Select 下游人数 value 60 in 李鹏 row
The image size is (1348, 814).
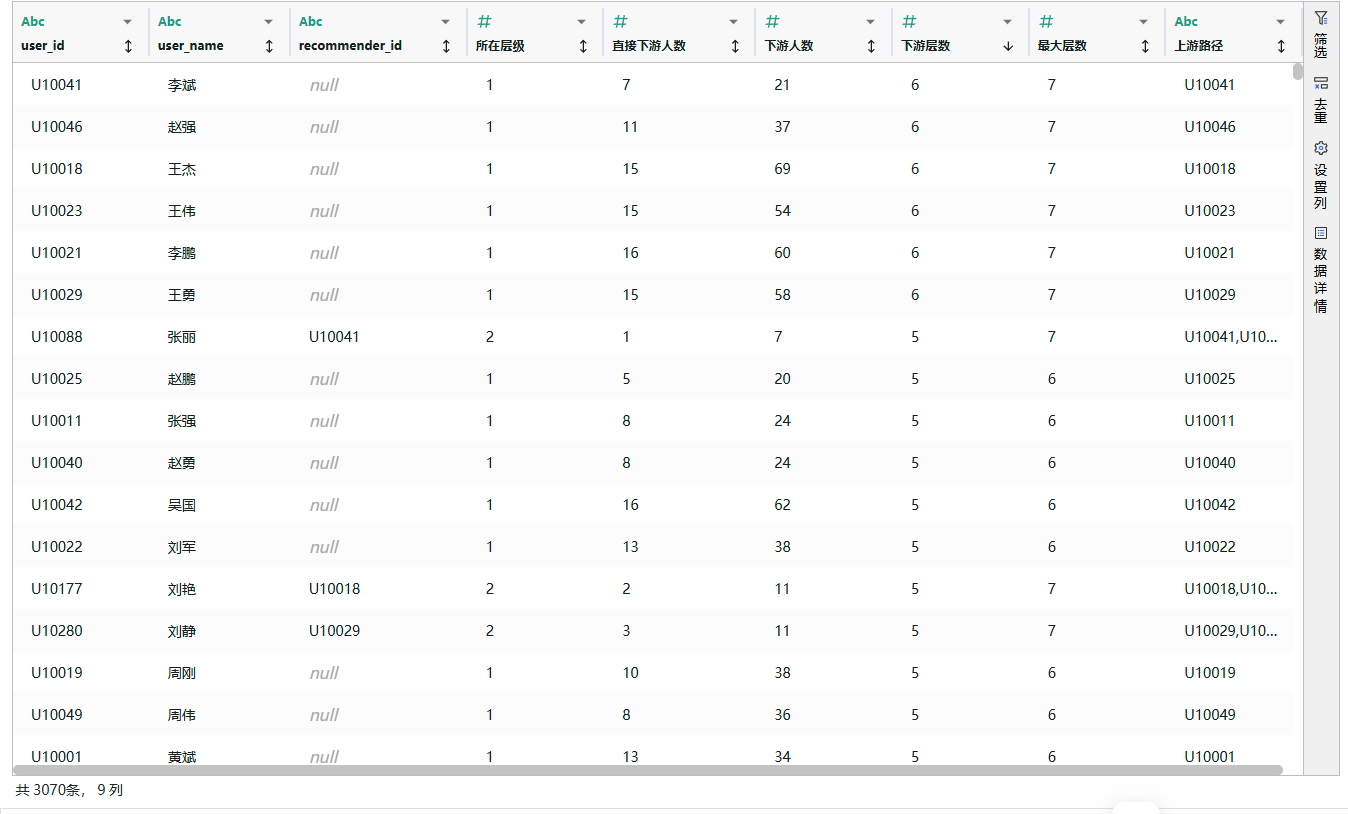(782, 253)
